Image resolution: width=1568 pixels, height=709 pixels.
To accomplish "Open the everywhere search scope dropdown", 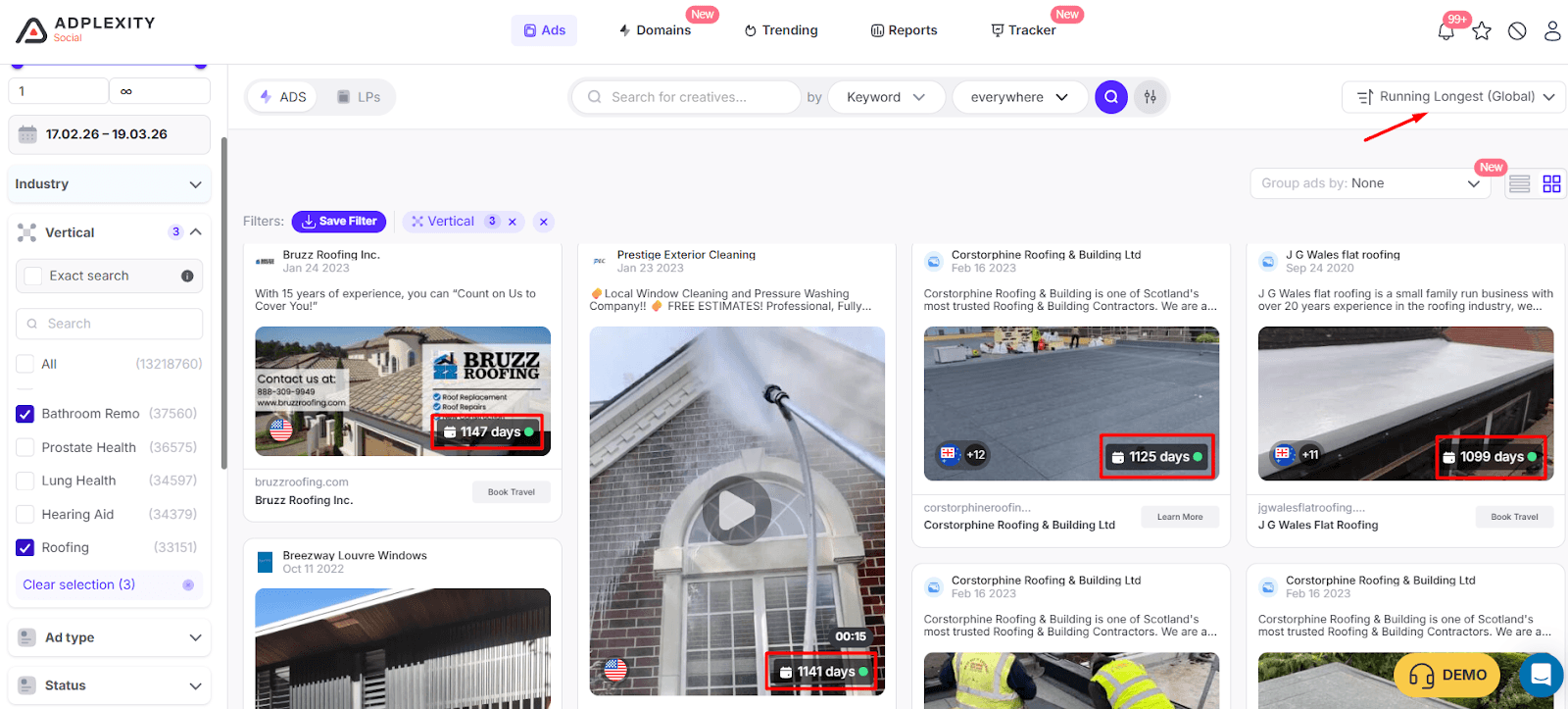I will [x=1019, y=97].
